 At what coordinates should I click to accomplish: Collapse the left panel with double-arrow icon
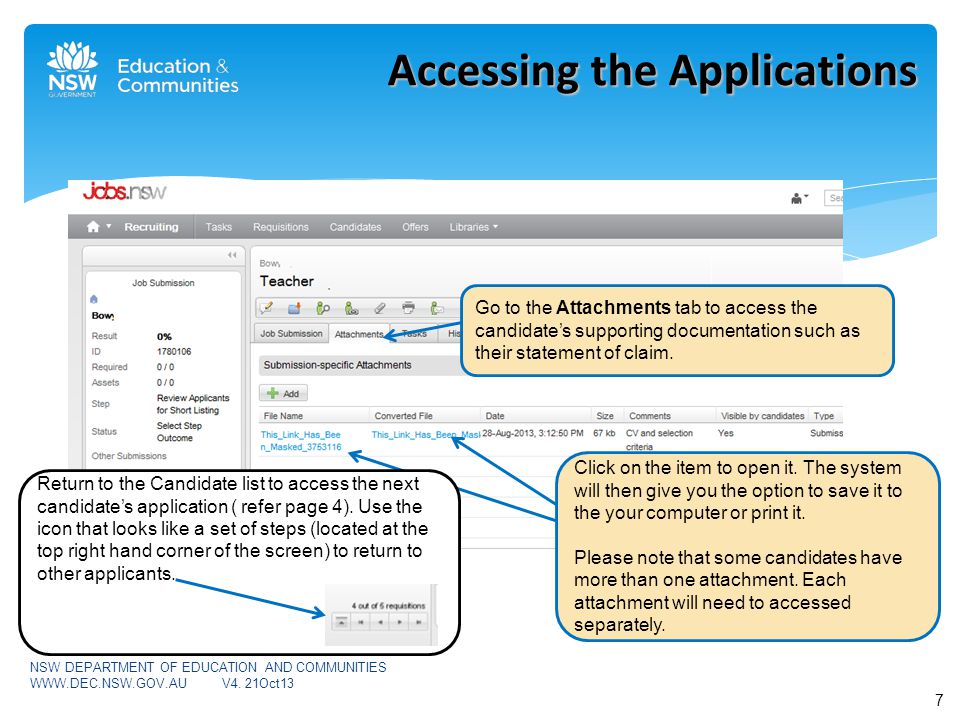232,255
